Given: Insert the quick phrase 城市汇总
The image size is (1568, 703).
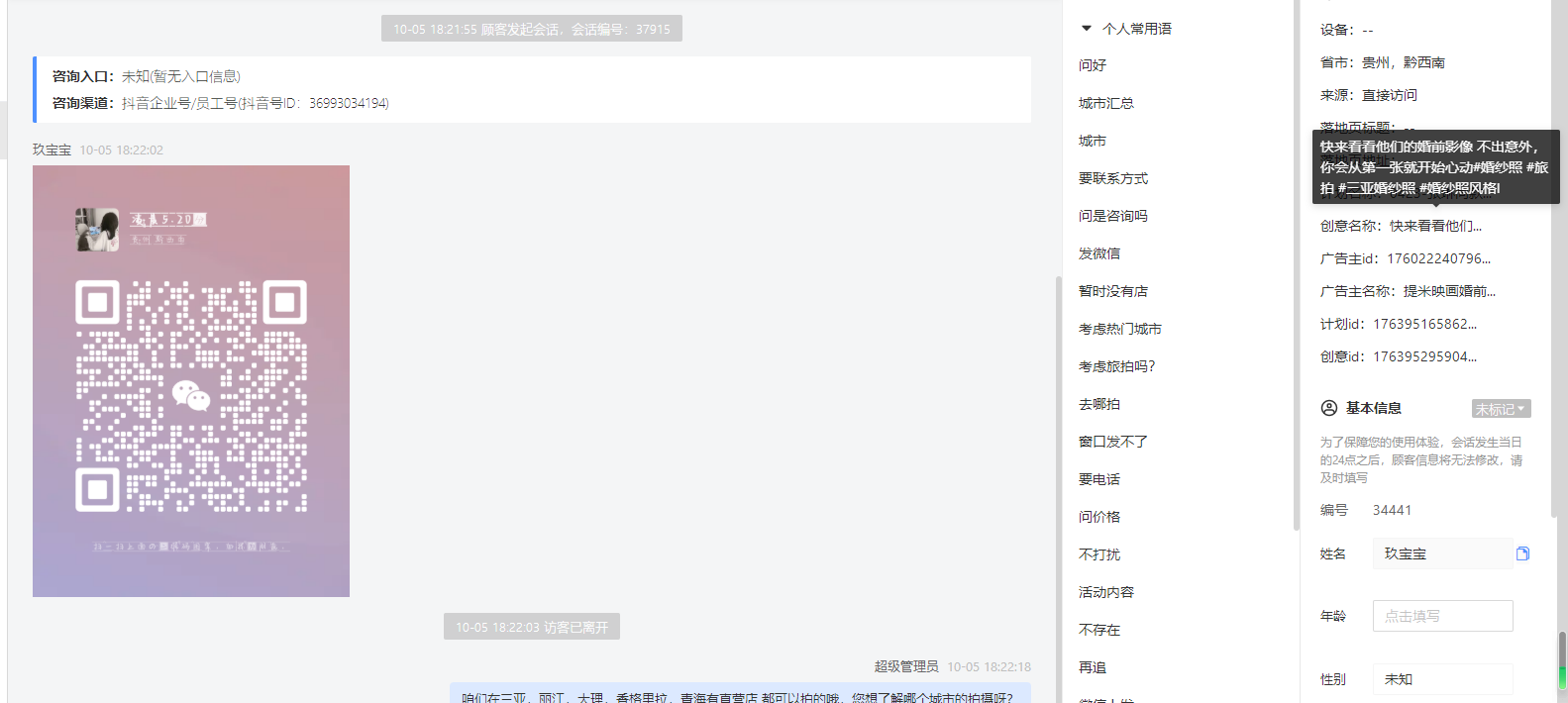Looking at the screenshot, I should tap(1106, 103).
